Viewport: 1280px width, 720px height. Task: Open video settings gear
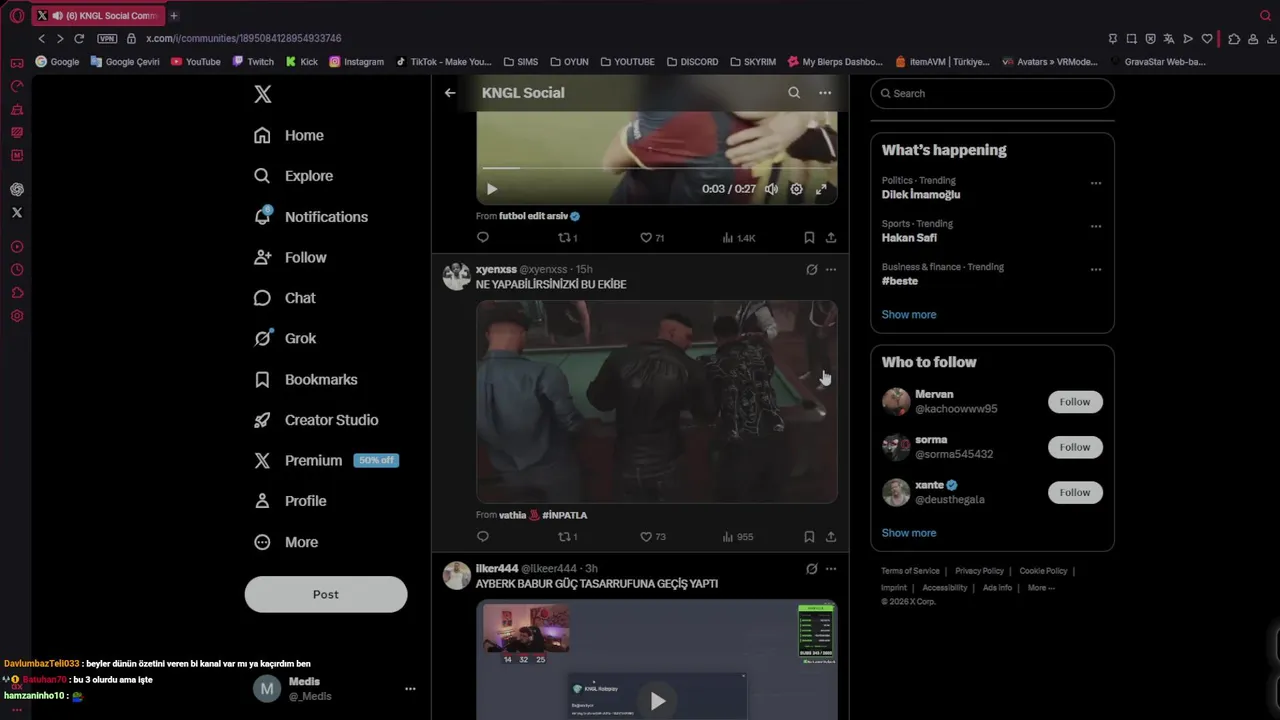pyautogui.click(x=796, y=189)
